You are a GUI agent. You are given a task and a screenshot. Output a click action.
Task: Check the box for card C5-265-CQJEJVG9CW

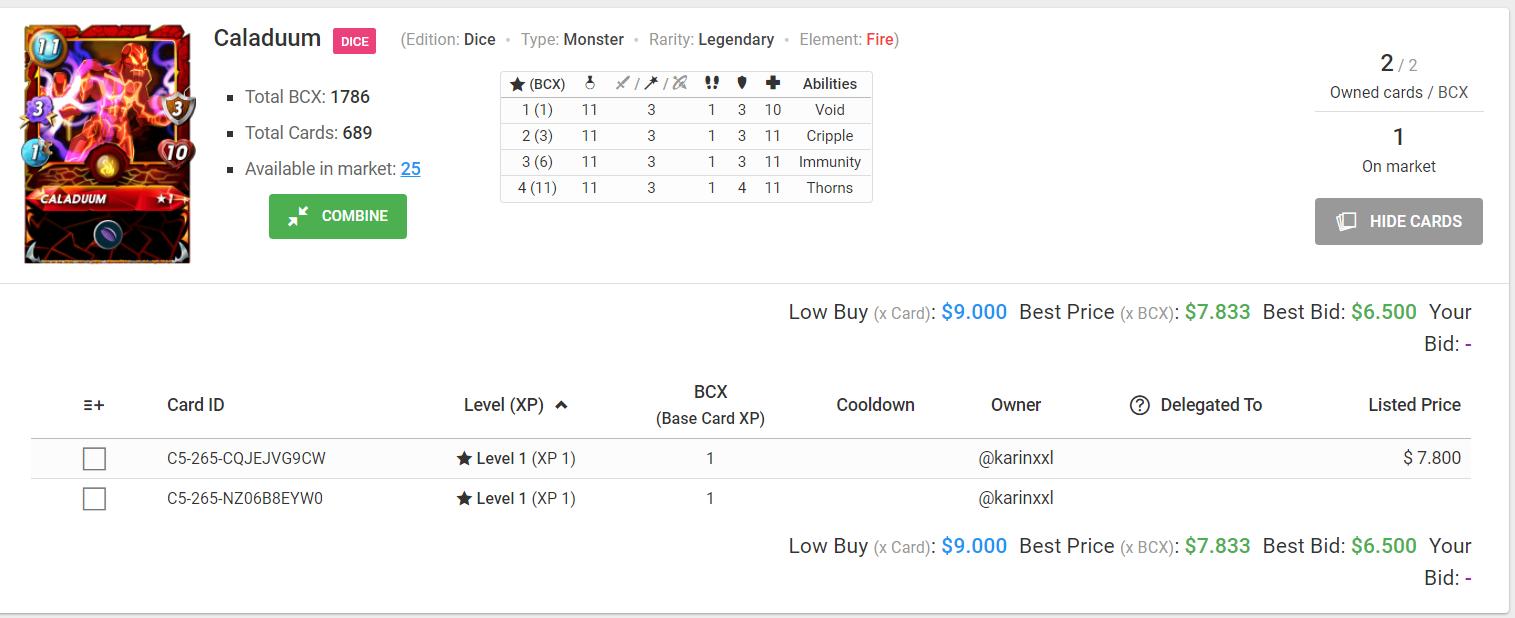pyautogui.click(x=94, y=459)
